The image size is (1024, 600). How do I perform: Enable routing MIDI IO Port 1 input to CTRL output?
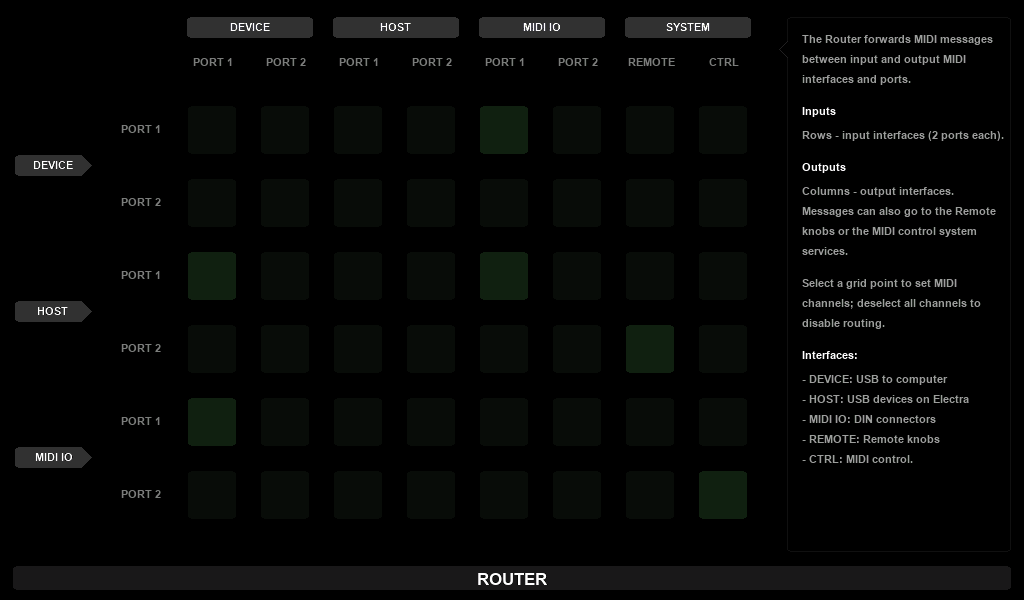[x=723, y=422]
